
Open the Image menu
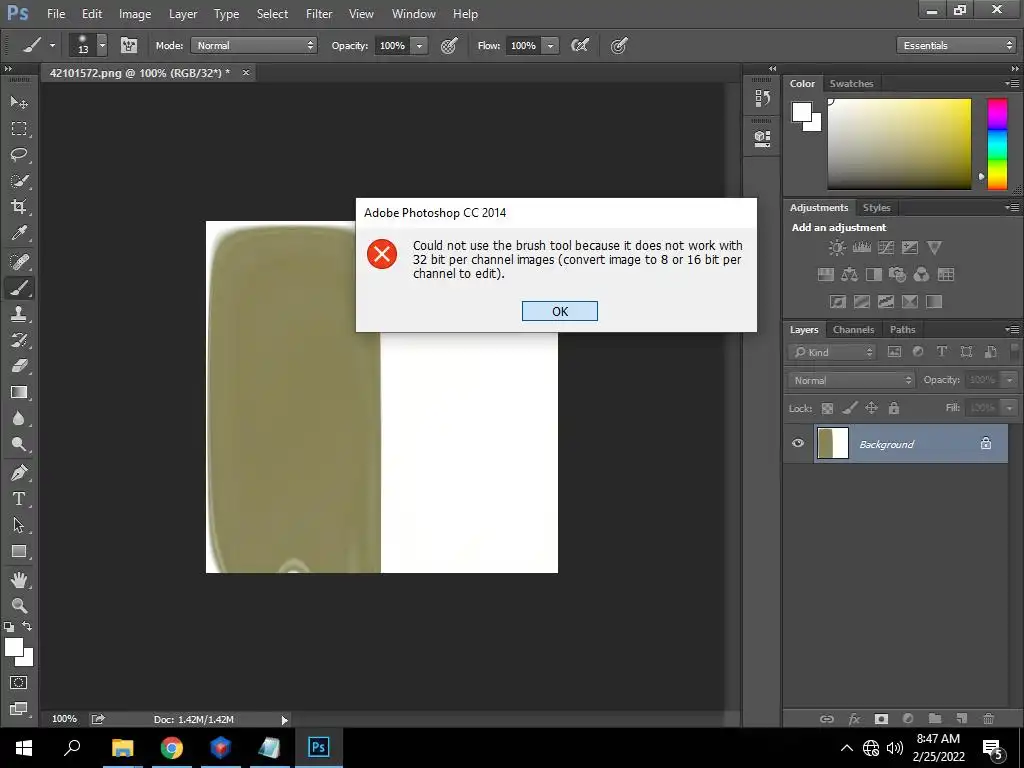[x=135, y=14]
